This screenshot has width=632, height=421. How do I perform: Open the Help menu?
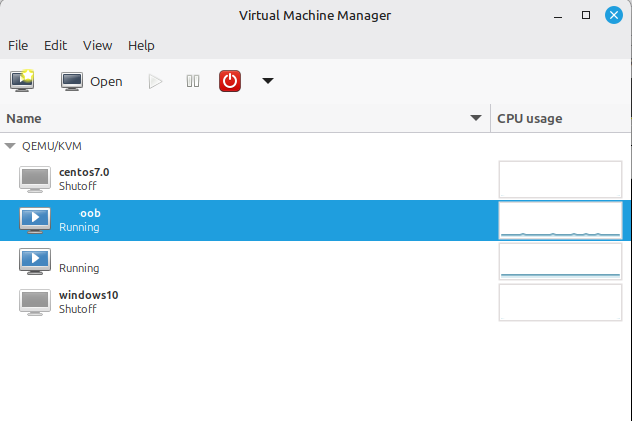(x=141, y=46)
